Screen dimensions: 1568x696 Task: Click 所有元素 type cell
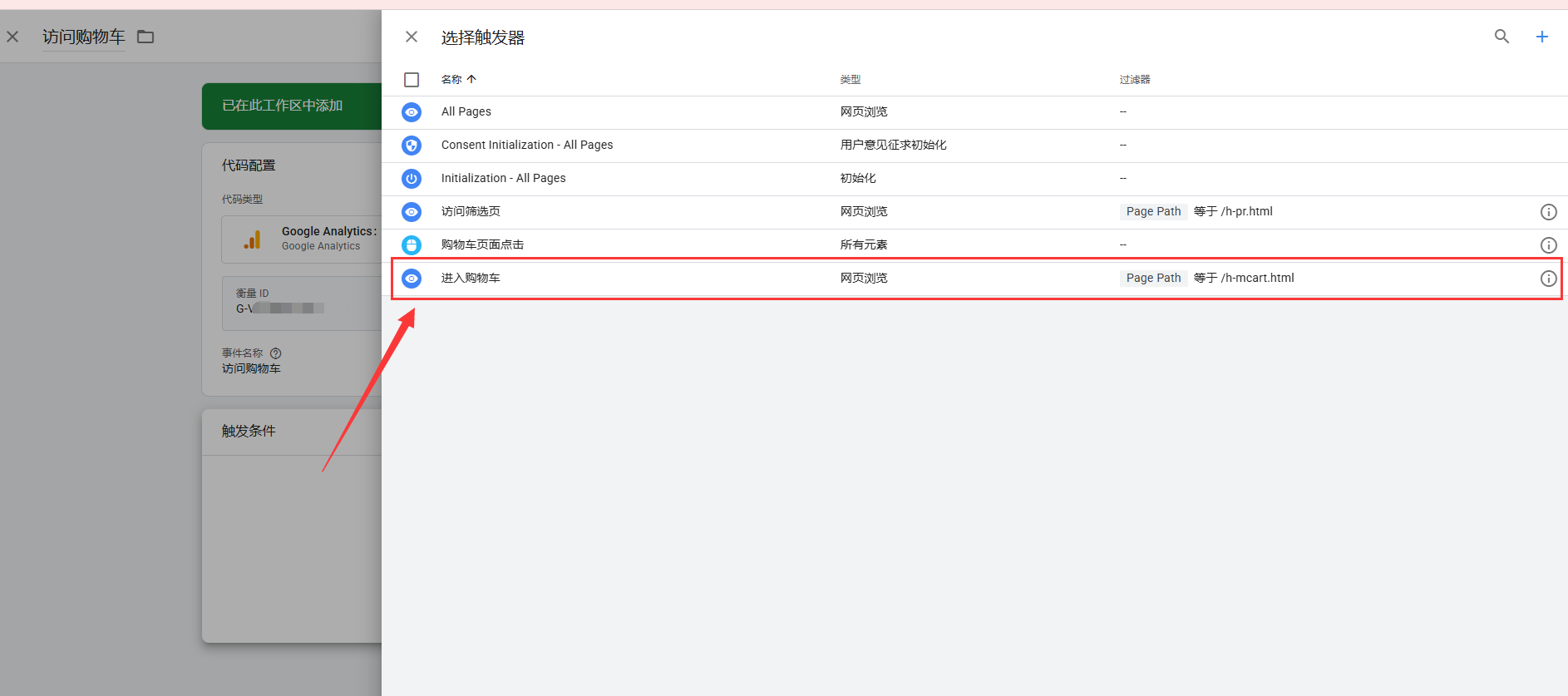(x=864, y=244)
